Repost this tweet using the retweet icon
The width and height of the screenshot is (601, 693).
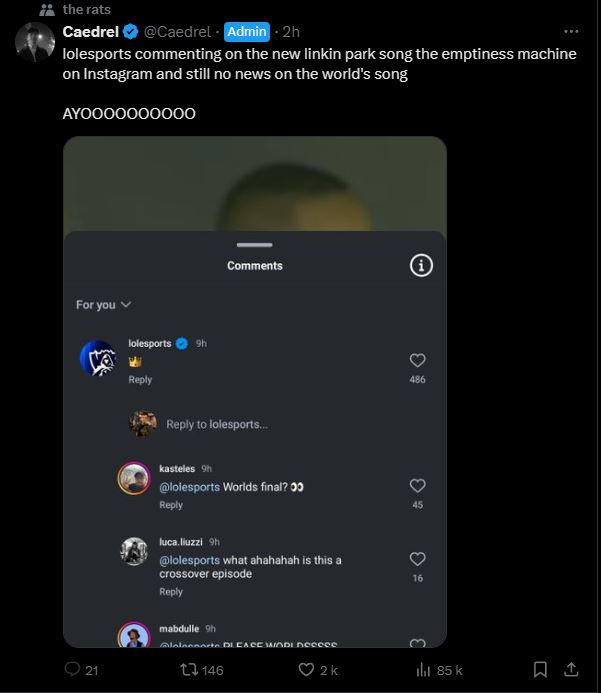(x=188, y=670)
